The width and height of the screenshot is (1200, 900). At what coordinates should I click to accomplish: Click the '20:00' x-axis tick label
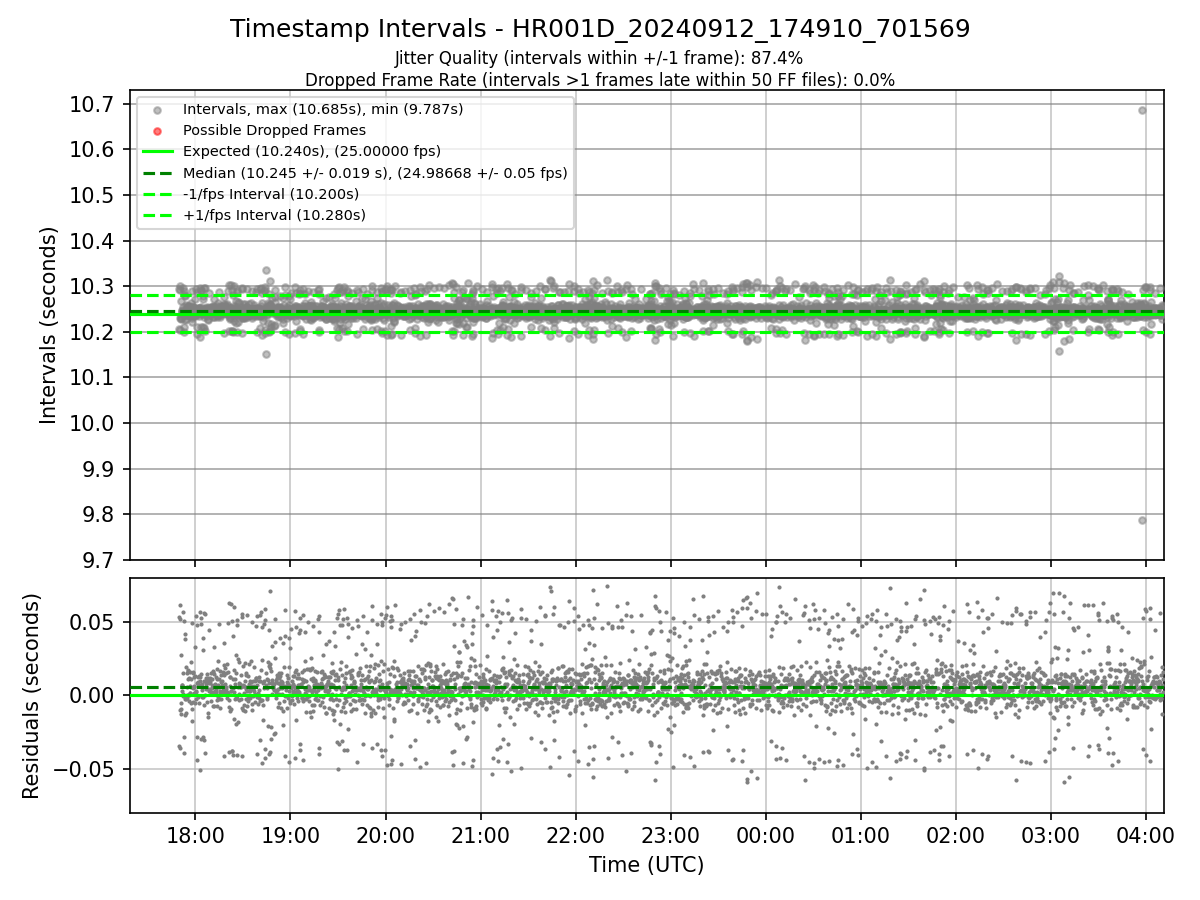click(x=385, y=834)
